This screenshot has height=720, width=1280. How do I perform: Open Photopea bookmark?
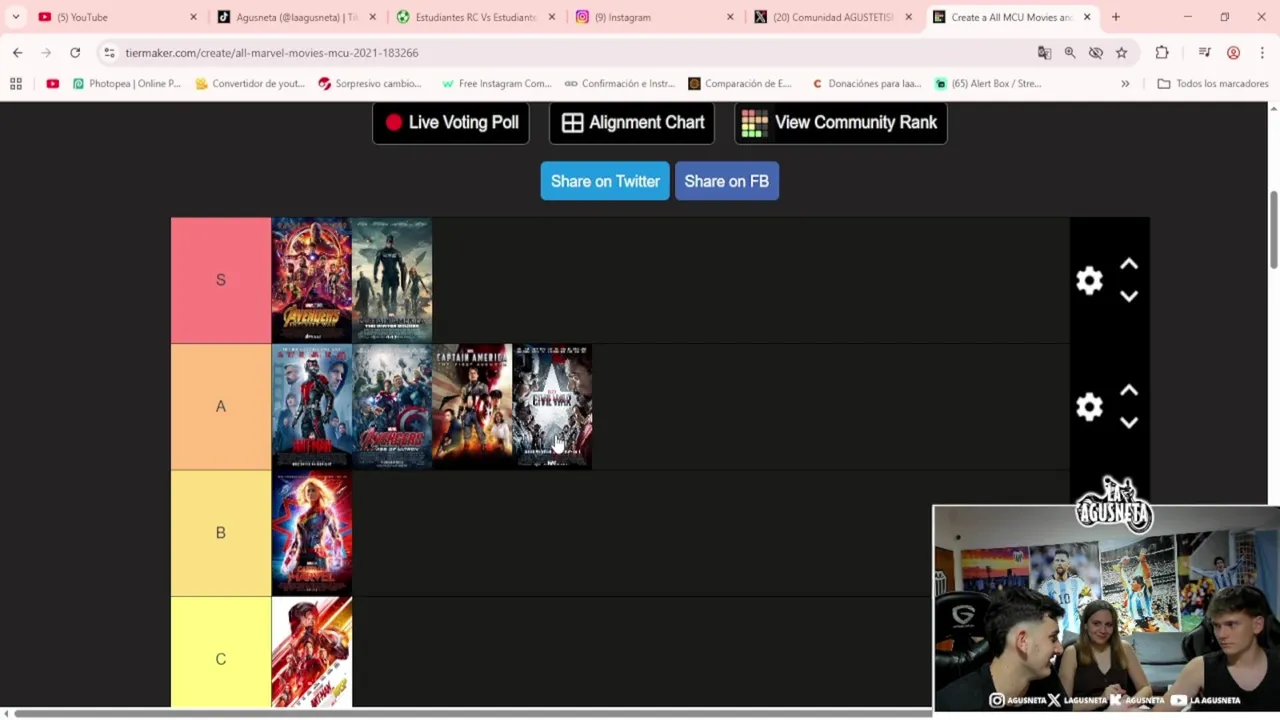[127, 84]
